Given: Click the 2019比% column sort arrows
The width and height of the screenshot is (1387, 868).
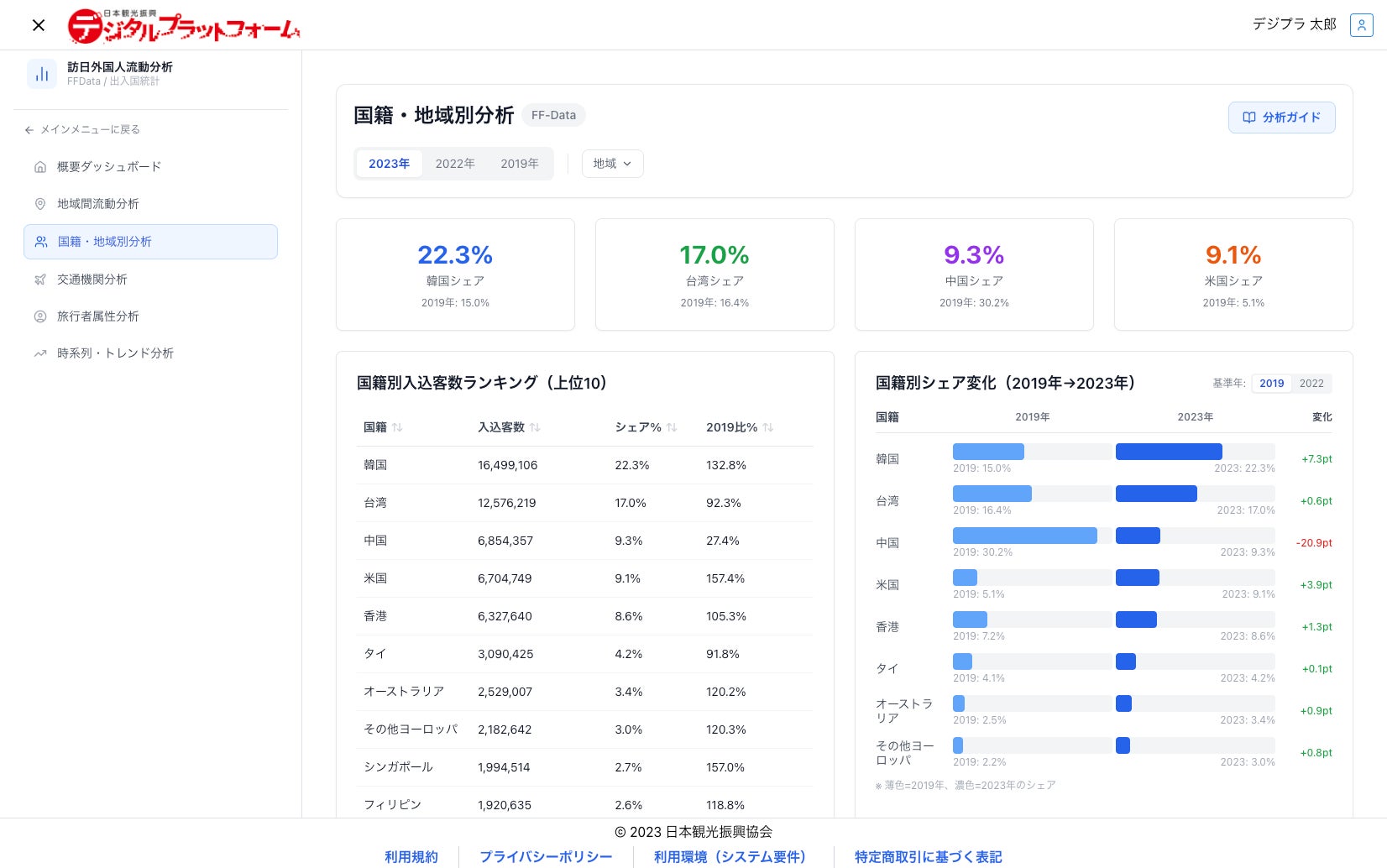Looking at the screenshot, I should pos(768,427).
